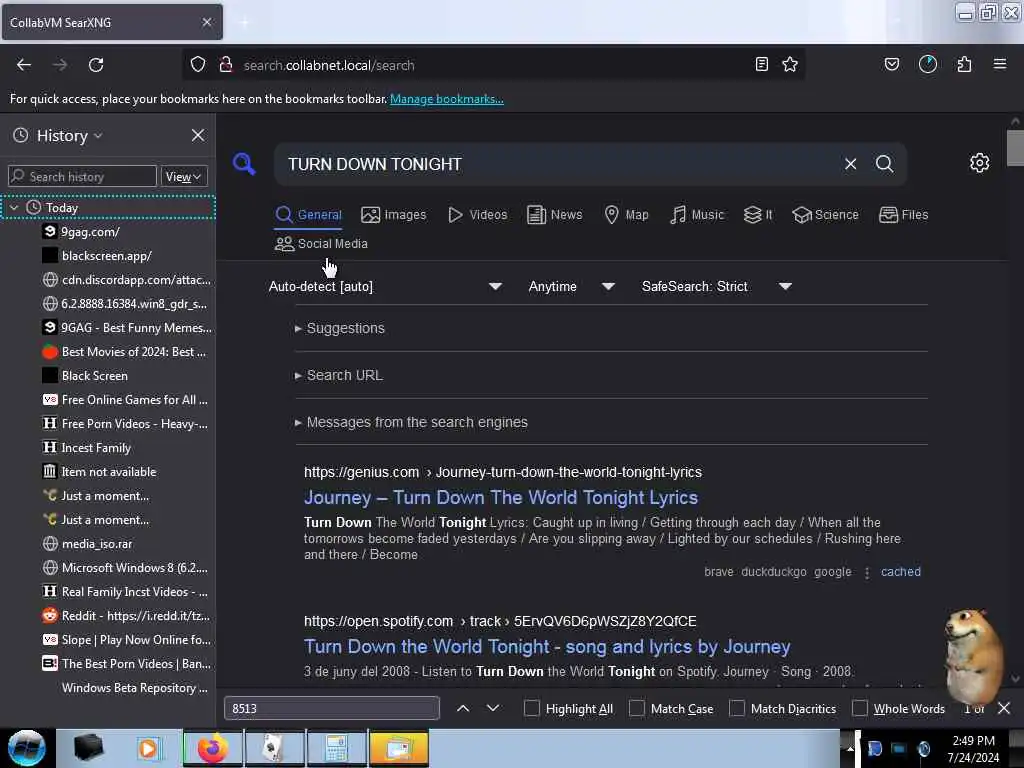The height and width of the screenshot is (768, 1024).
Task: Open the extensions puzzle icon
Action: coord(964,65)
